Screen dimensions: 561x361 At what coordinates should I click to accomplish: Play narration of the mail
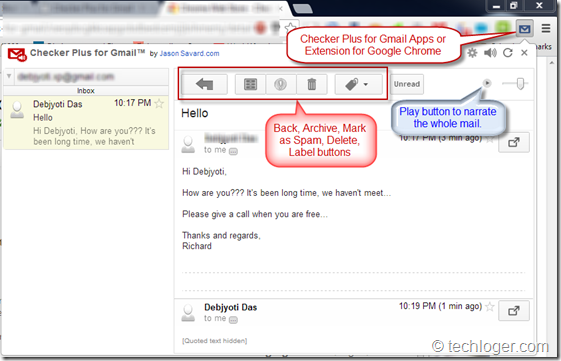pos(487,83)
